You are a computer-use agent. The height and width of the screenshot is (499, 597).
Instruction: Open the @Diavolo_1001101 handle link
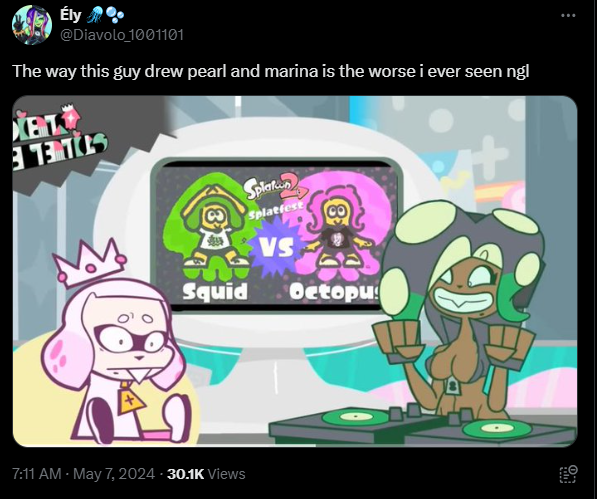pos(122,35)
